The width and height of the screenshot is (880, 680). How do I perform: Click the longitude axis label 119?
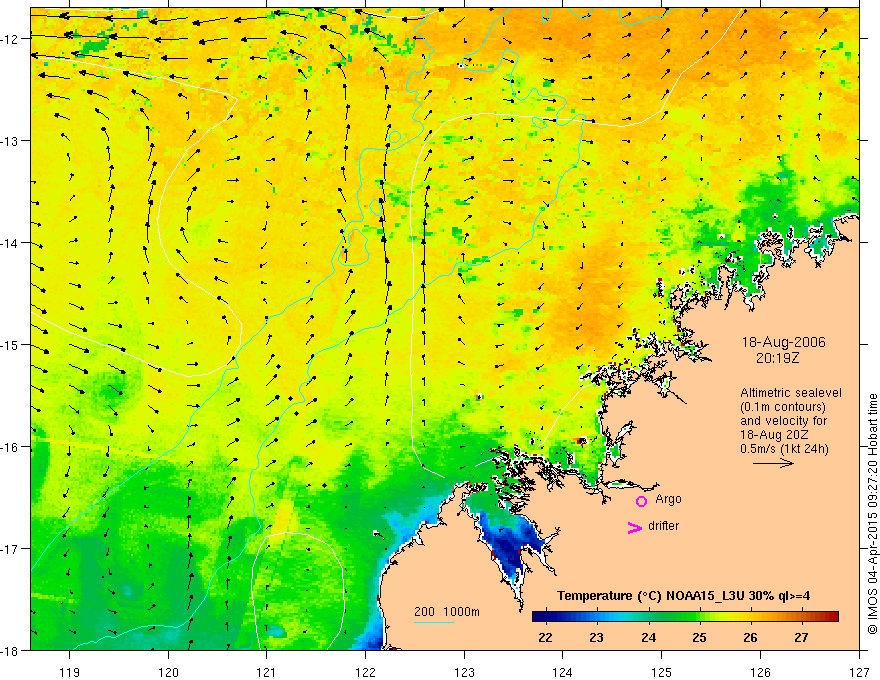[x=70, y=672]
